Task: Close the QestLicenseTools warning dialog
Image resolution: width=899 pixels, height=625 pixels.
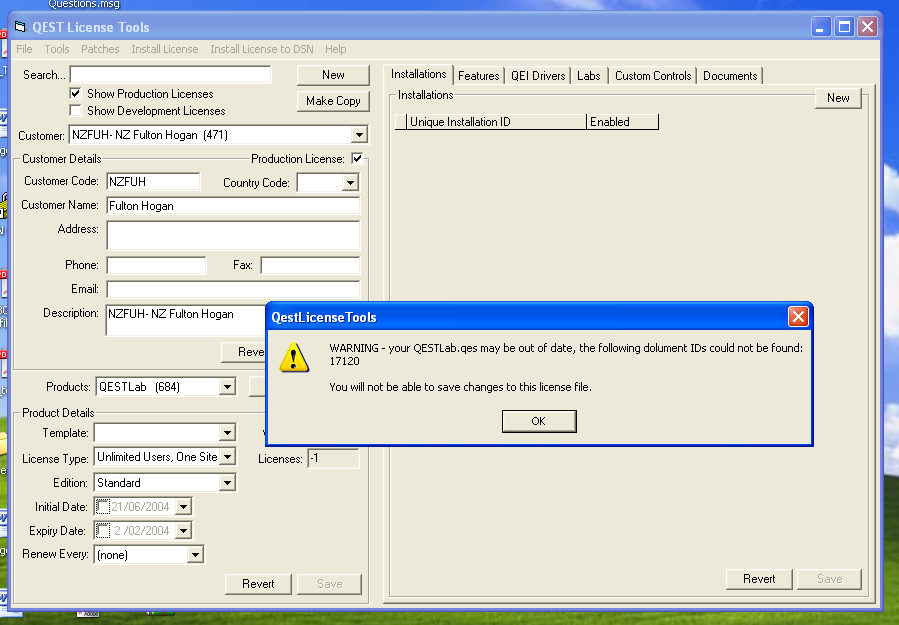Action: [x=798, y=317]
